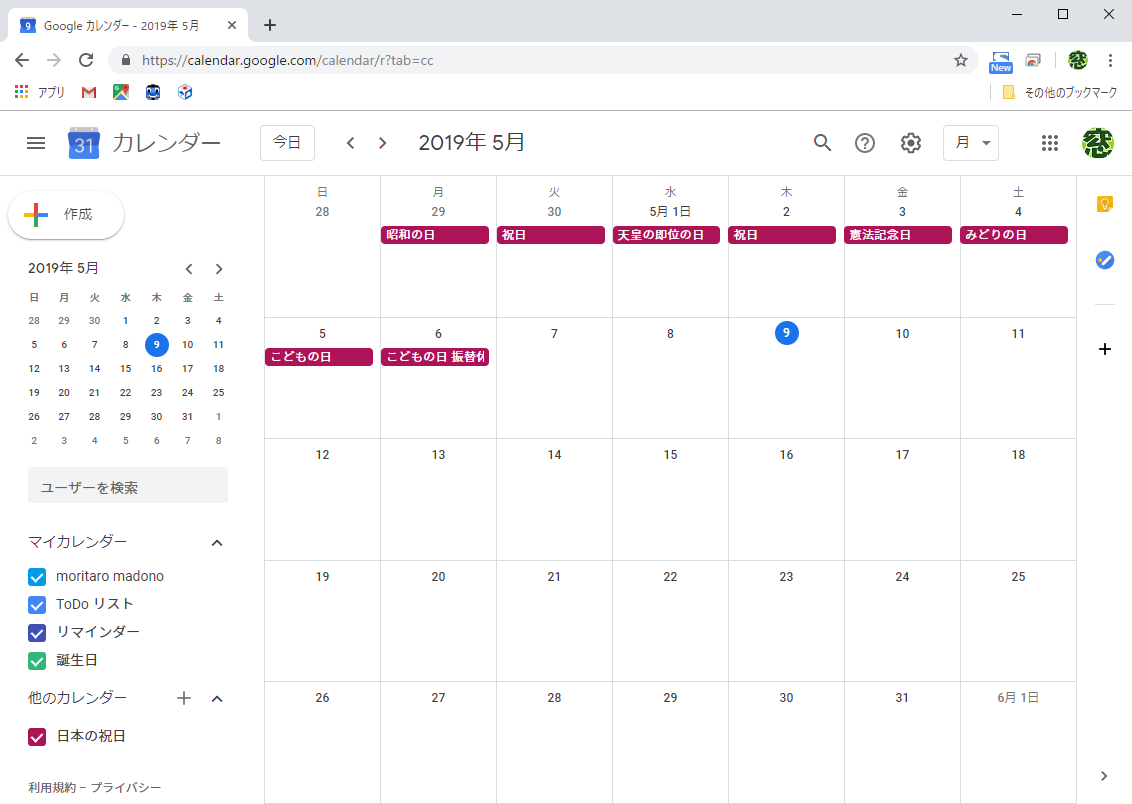The width and height of the screenshot is (1132, 804).
Task: Click the 作成 button
Action: click(x=66, y=214)
